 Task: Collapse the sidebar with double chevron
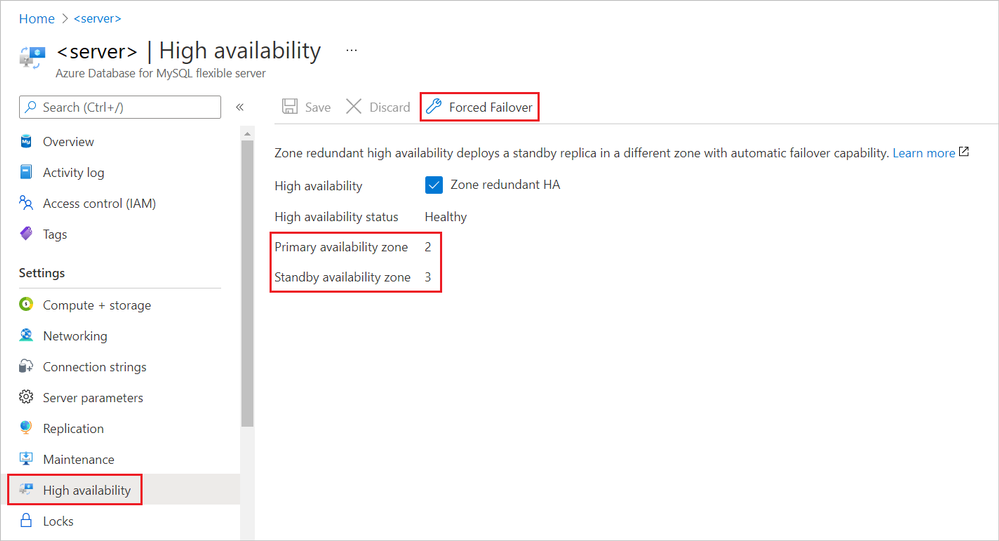point(240,107)
